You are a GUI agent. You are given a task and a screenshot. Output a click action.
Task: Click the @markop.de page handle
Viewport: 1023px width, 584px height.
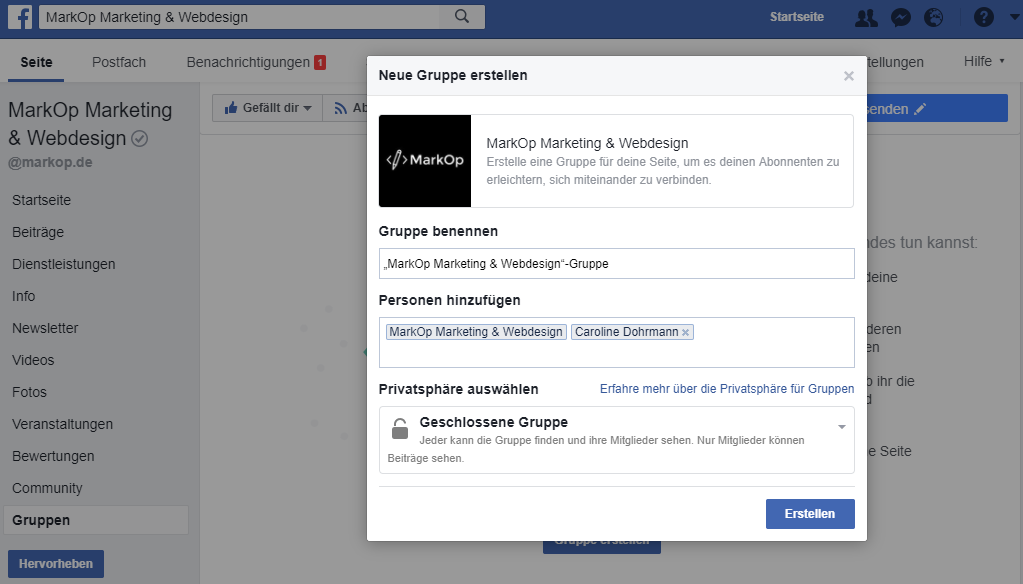(x=50, y=162)
